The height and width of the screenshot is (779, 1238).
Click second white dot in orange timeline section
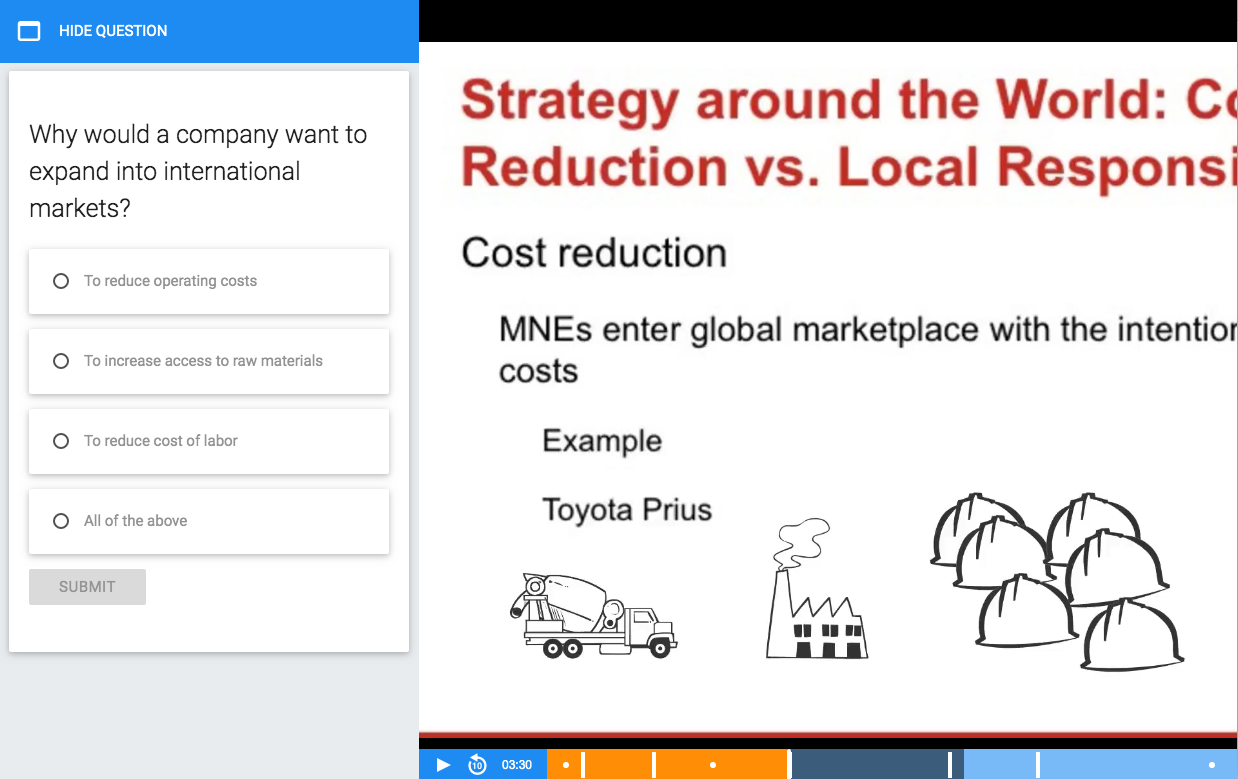tap(713, 765)
